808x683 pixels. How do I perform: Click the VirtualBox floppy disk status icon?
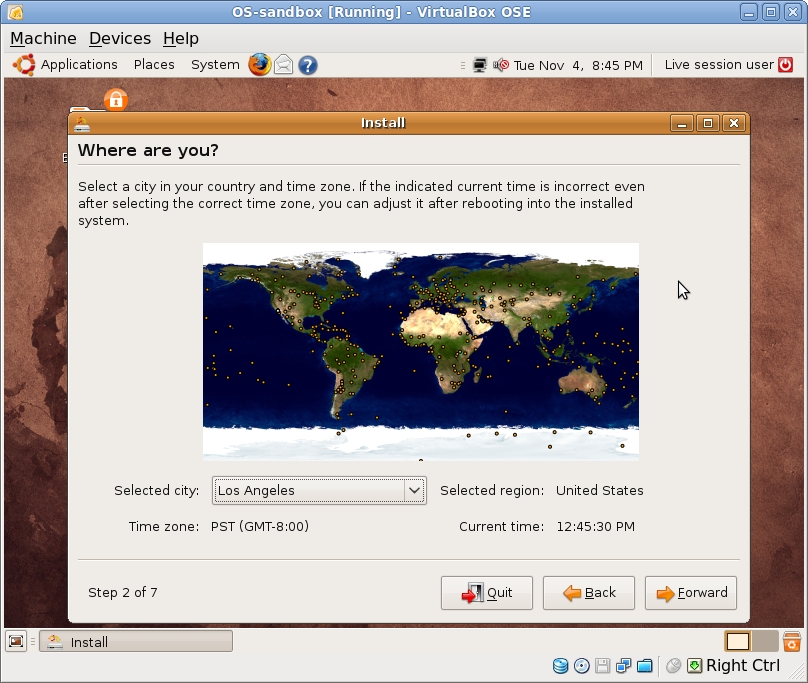coord(602,666)
